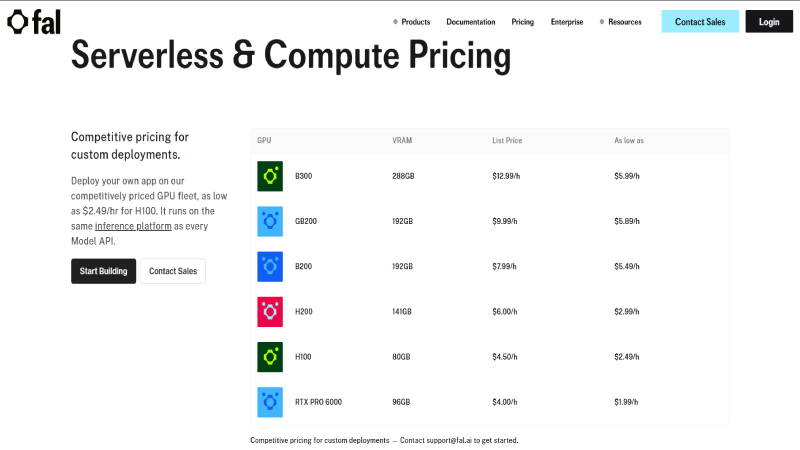800x450 pixels.
Task: Open the Pricing nav item
Action: coord(522,22)
